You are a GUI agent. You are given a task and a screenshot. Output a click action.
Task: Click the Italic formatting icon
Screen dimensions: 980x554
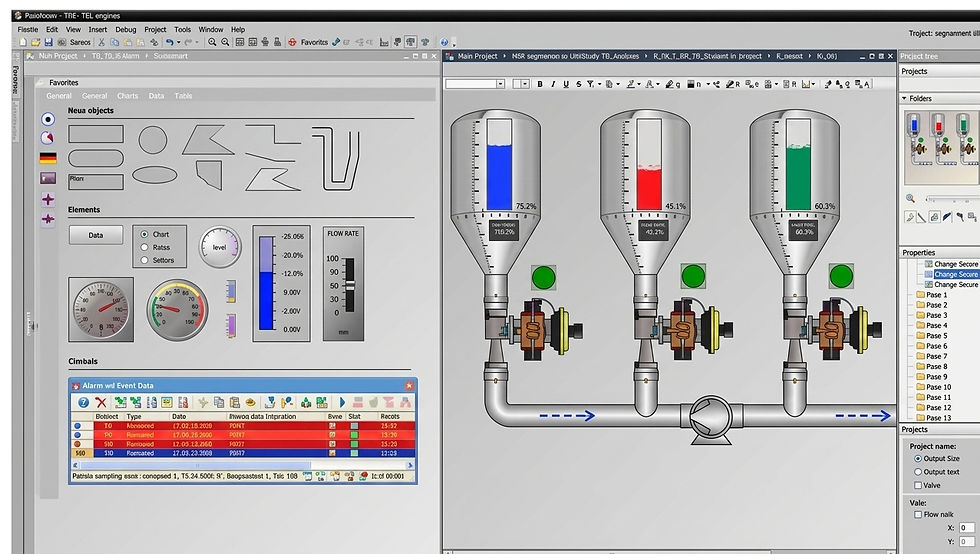tap(553, 84)
